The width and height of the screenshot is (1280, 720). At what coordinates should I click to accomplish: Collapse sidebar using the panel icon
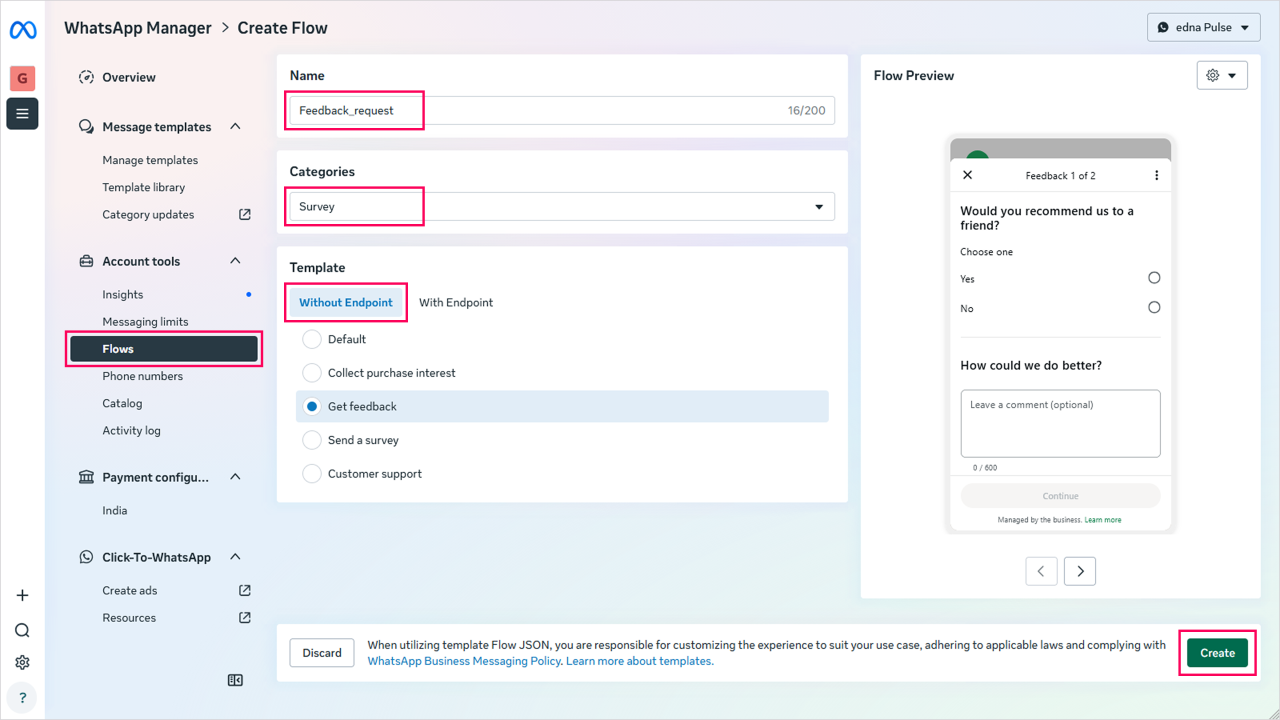(235, 680)
